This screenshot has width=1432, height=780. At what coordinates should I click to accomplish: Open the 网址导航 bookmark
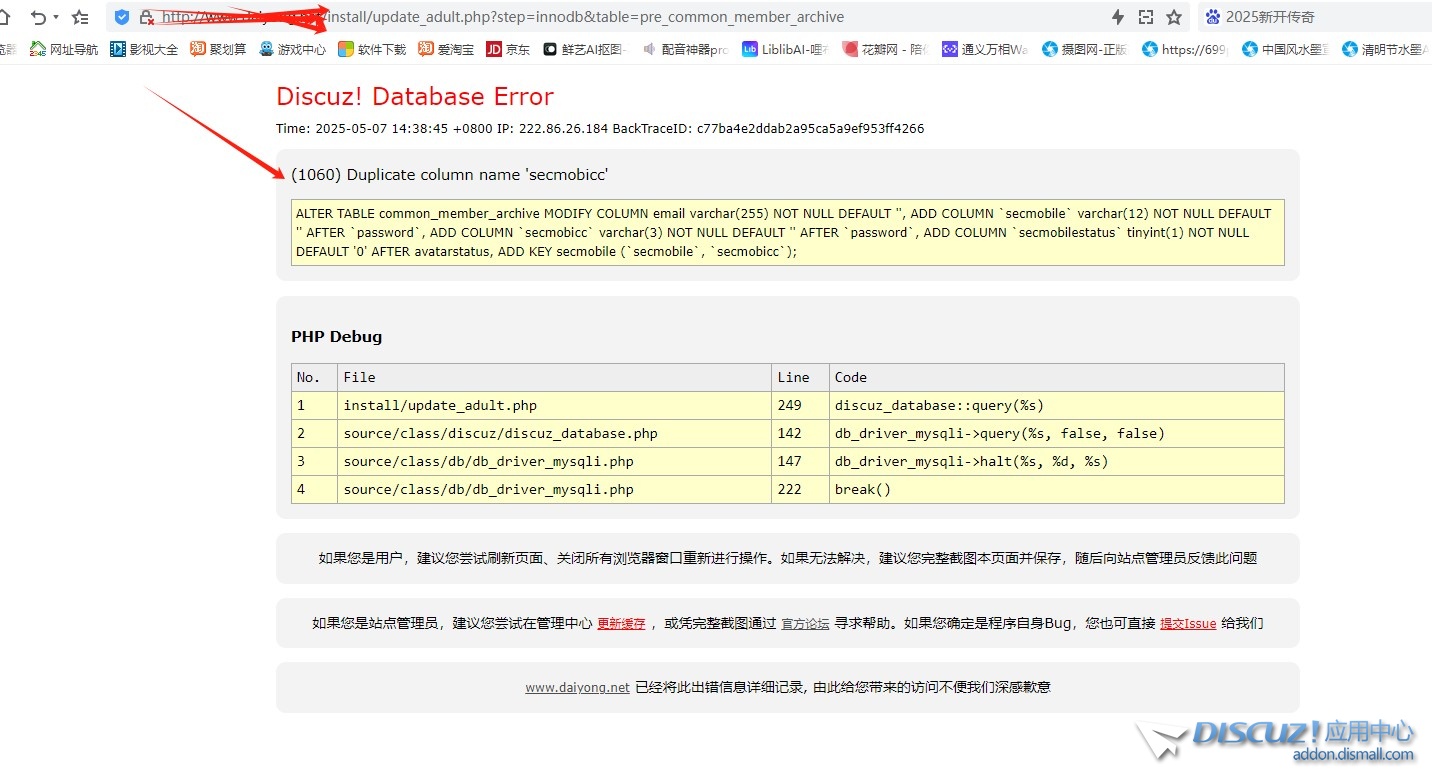[x=64, y=49]
